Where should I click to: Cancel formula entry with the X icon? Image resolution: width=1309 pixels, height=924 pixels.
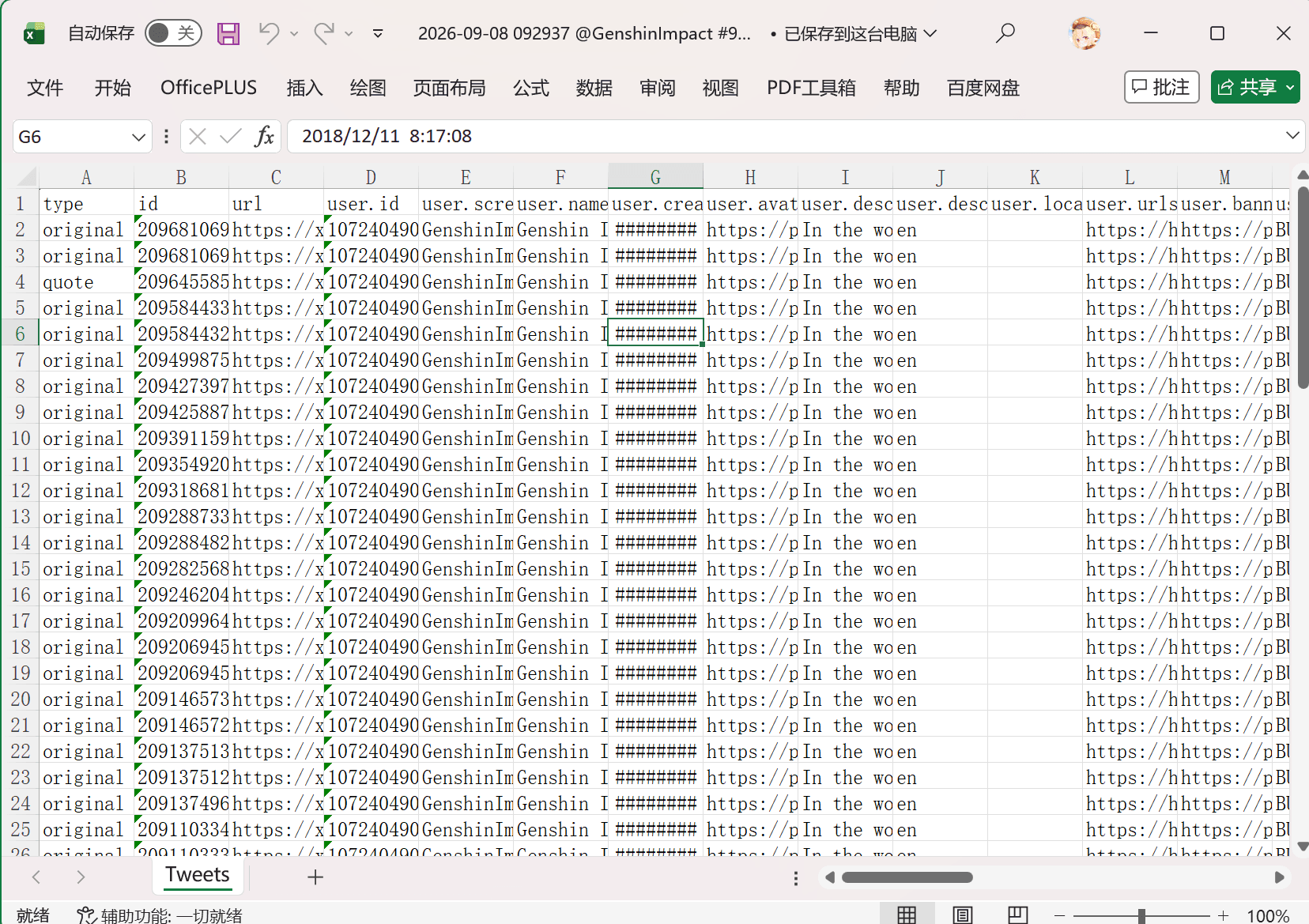point(198,137)
